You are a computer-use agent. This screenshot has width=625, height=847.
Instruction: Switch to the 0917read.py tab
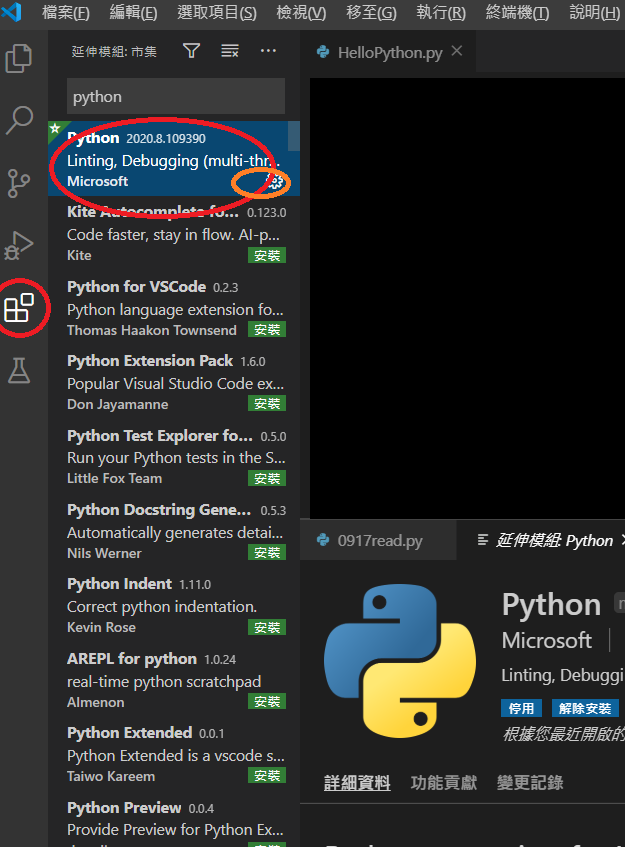point(379,540)
